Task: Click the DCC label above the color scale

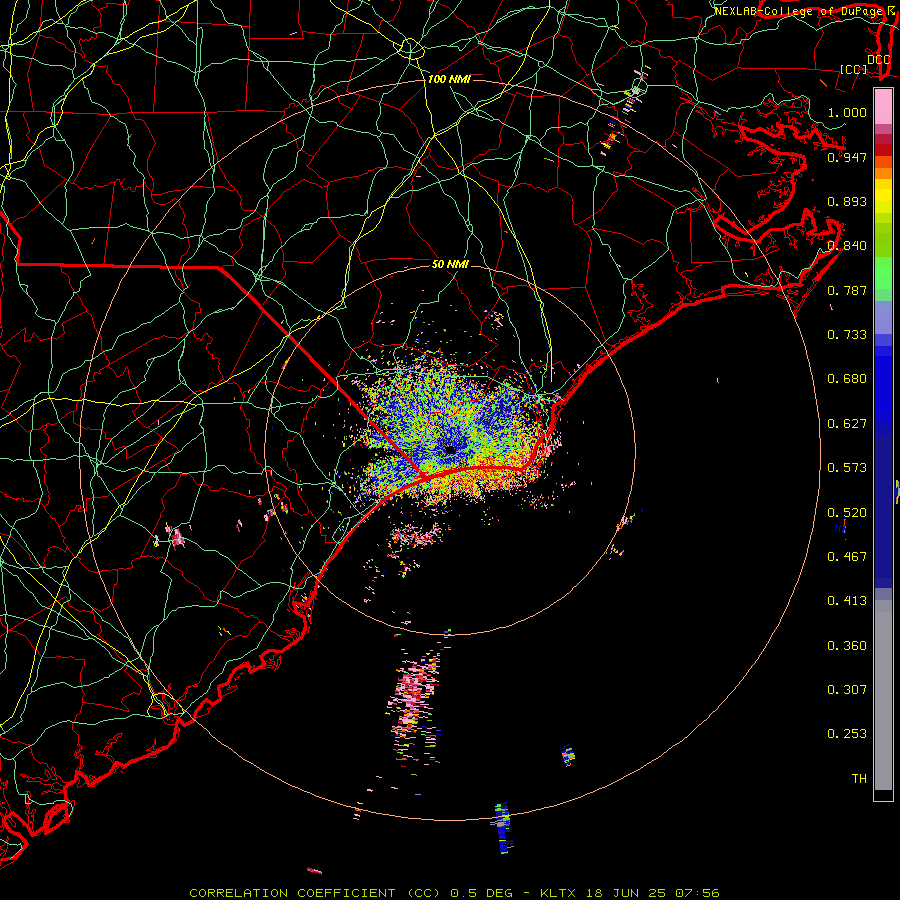Action: click(x=878, y=60)
